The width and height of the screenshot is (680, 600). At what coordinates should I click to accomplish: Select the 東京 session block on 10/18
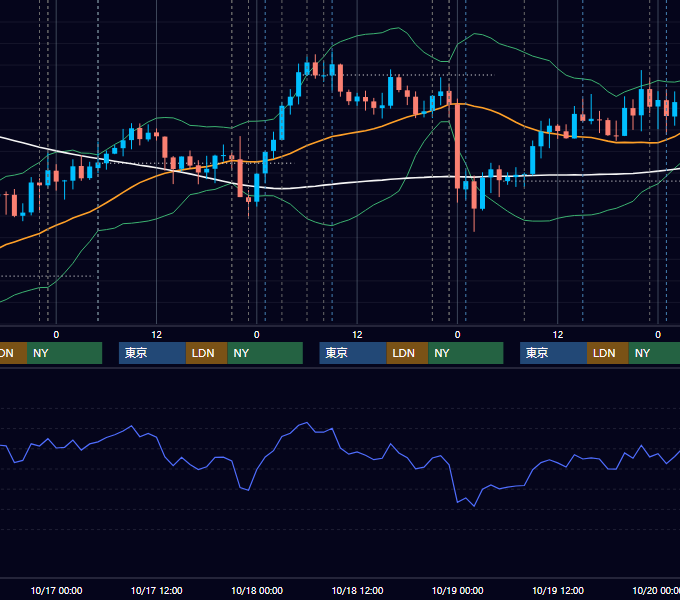pos(353,353)
